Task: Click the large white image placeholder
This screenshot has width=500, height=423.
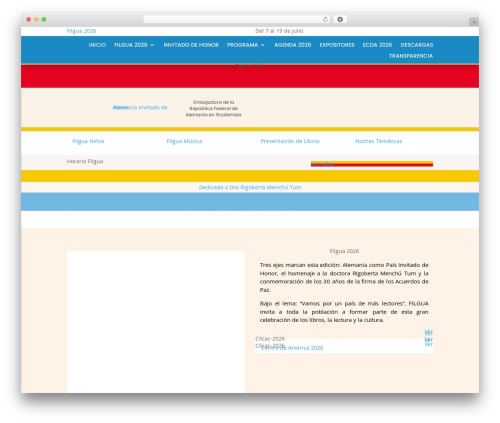Action: pyautogui.click(x=156, y=322)
